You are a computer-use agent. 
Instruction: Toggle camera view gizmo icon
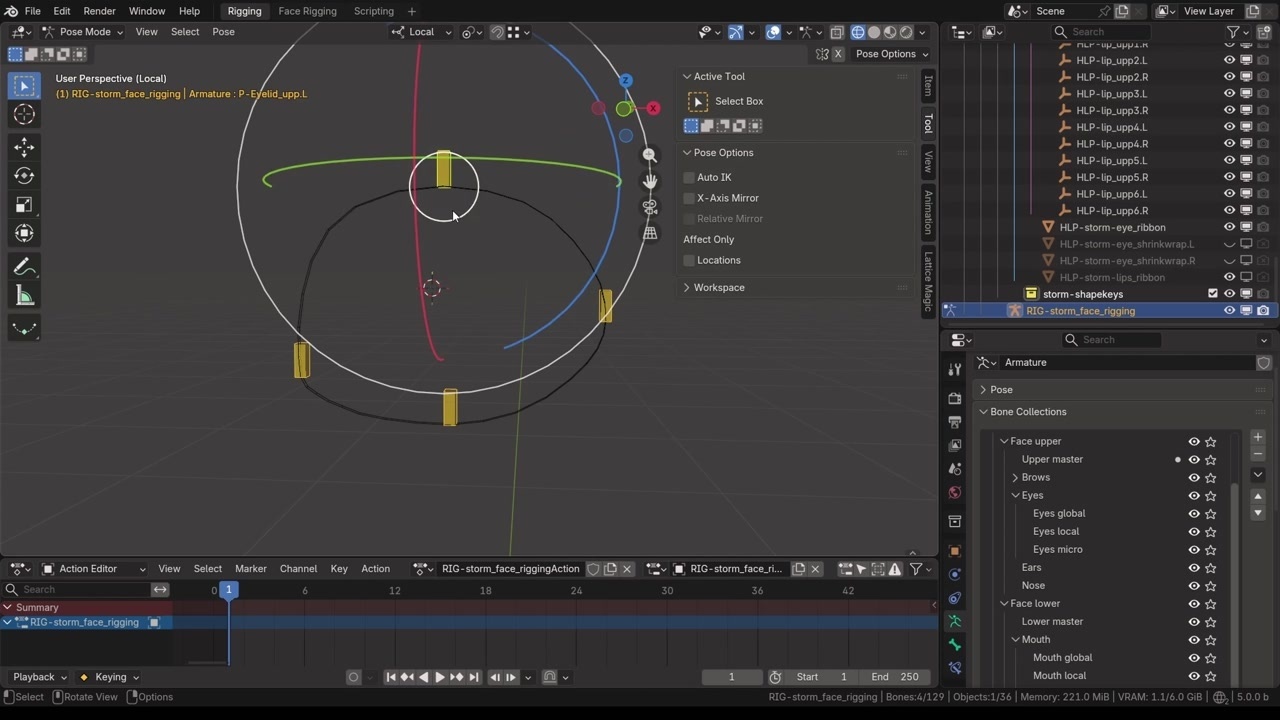click(650, 207)
